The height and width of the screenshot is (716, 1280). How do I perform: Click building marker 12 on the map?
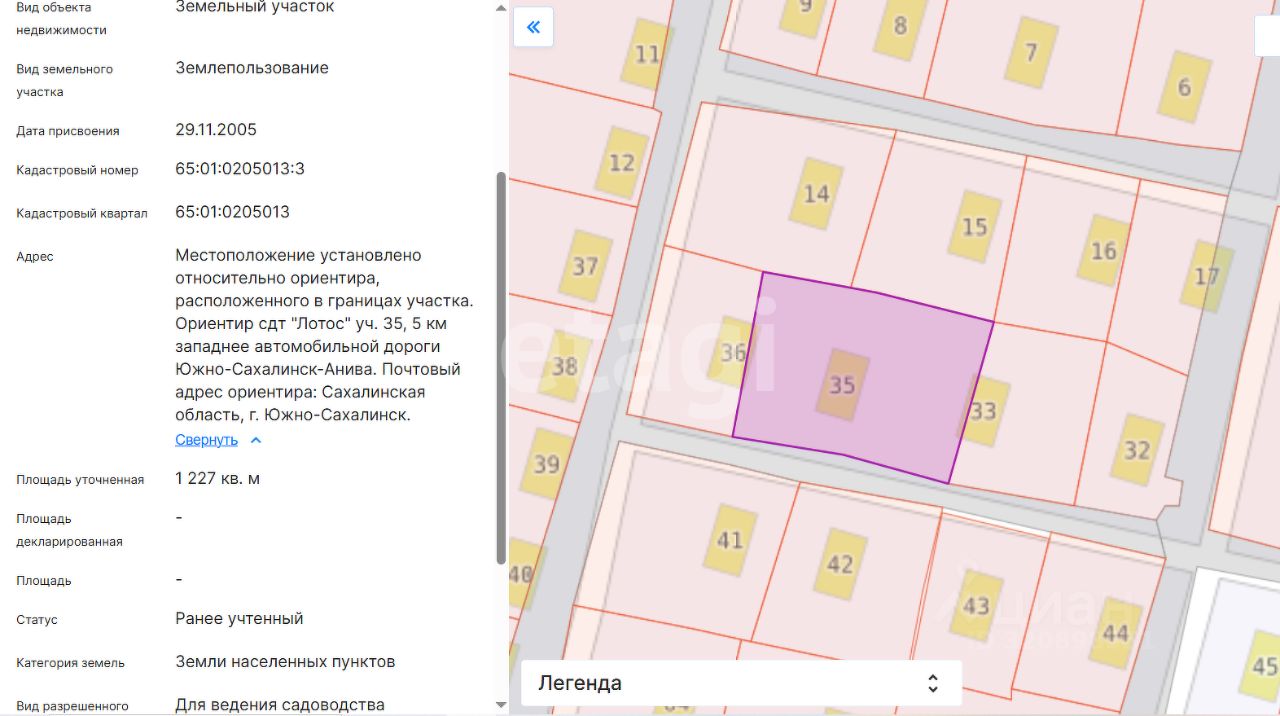click(622, 162)
